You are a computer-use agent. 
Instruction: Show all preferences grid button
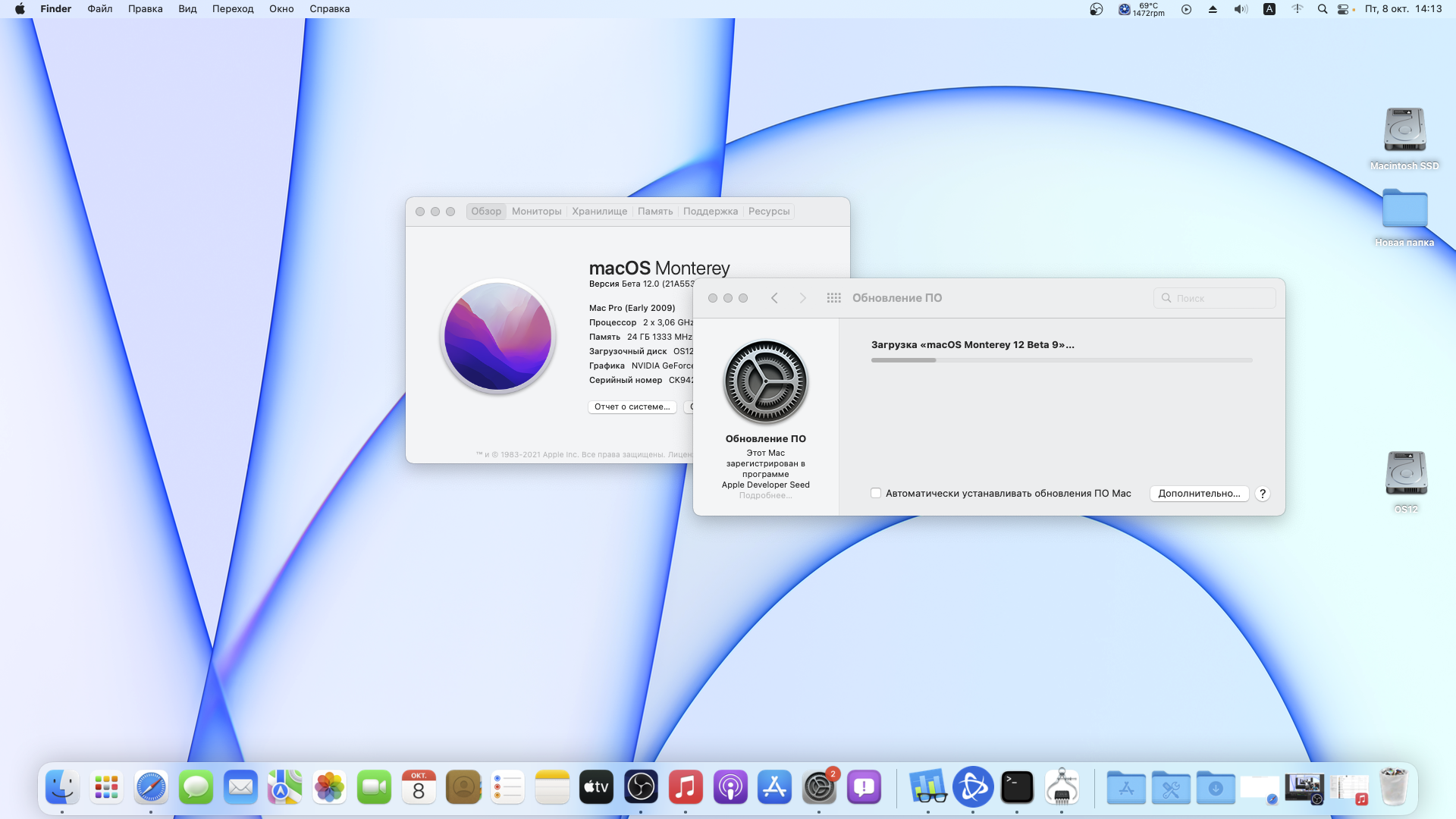pyautogui.click(x=833, y=298)
